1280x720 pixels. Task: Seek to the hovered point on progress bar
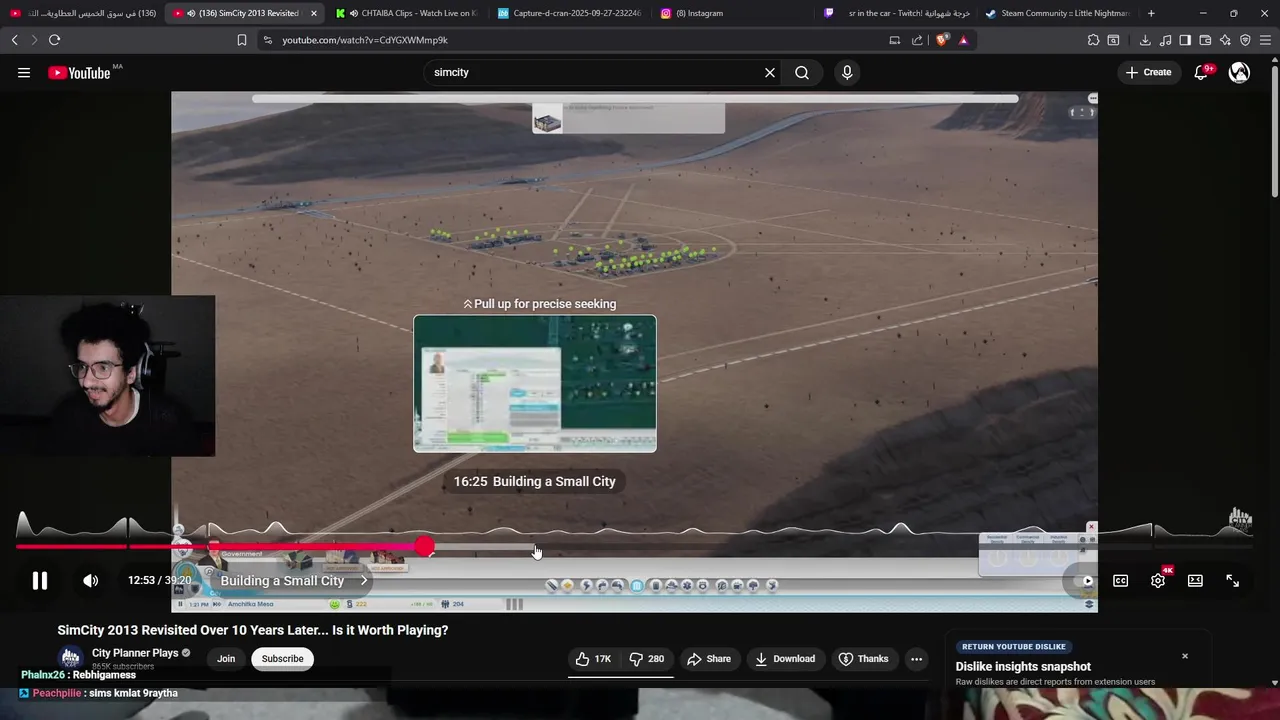(x=535, y=547)
